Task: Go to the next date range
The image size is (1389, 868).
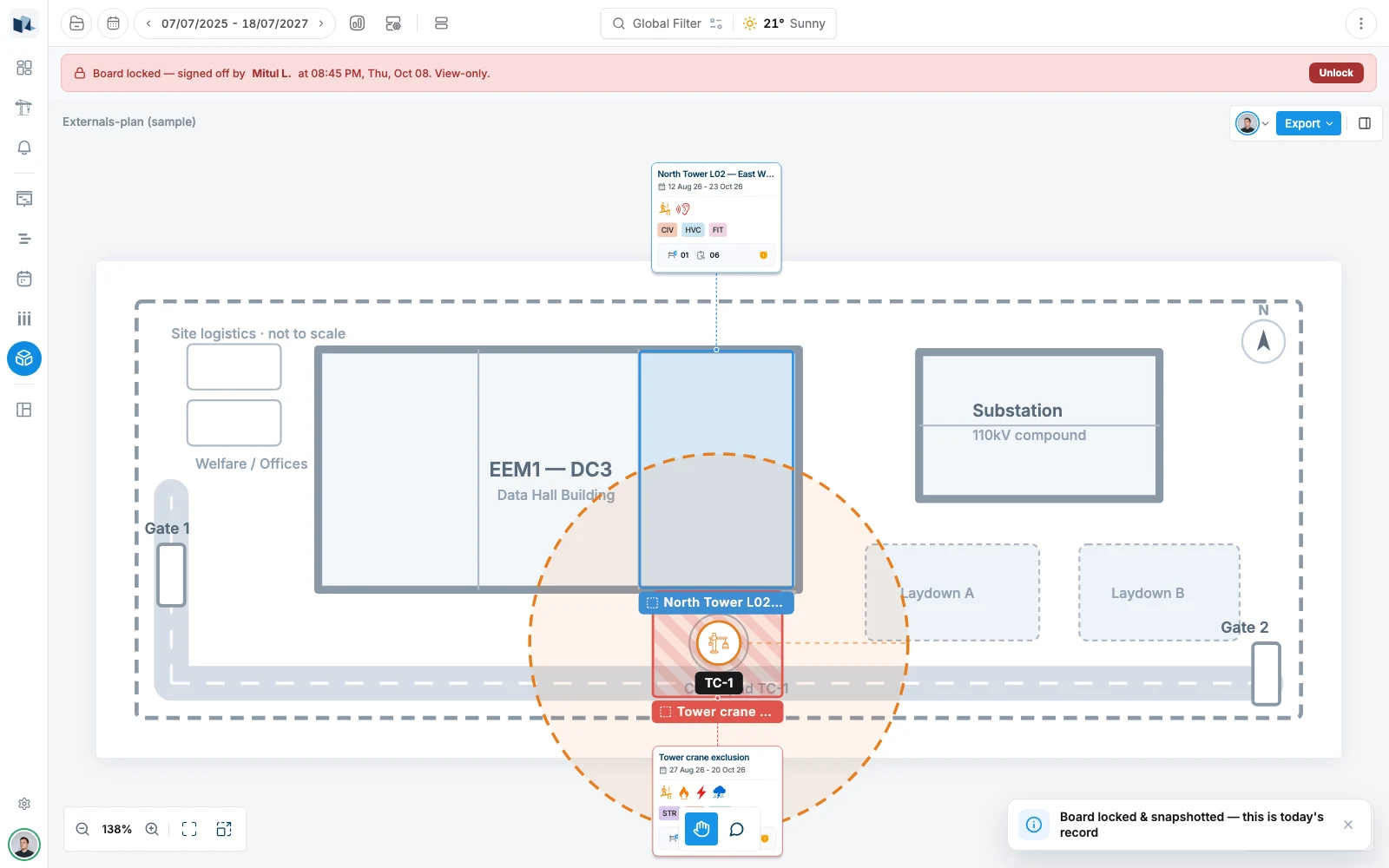Action: click(321, 23)
